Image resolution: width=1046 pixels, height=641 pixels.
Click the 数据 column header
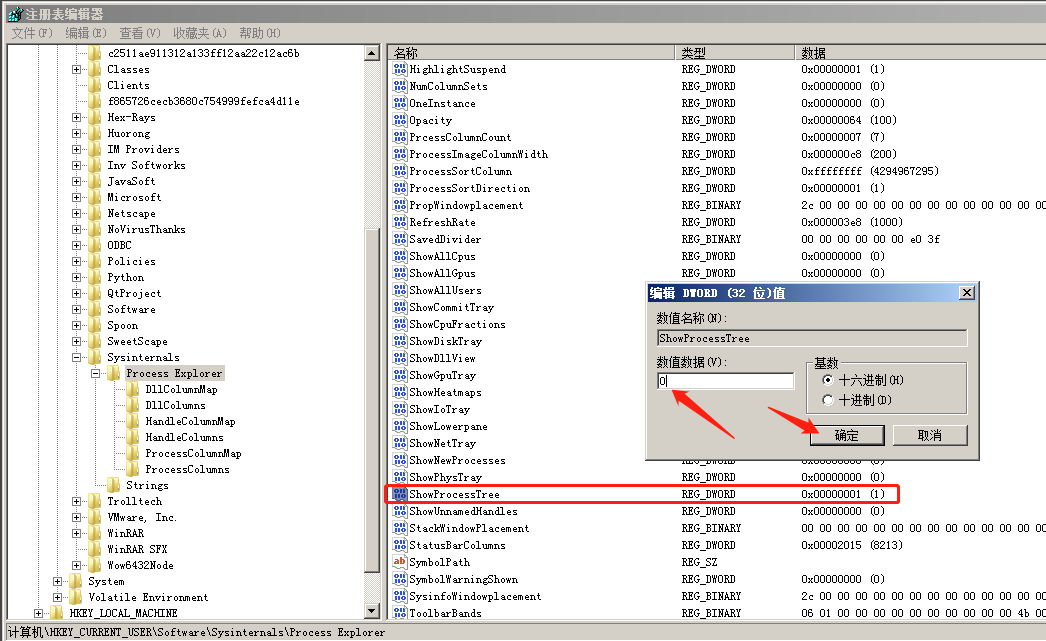(x=920, y=53)
